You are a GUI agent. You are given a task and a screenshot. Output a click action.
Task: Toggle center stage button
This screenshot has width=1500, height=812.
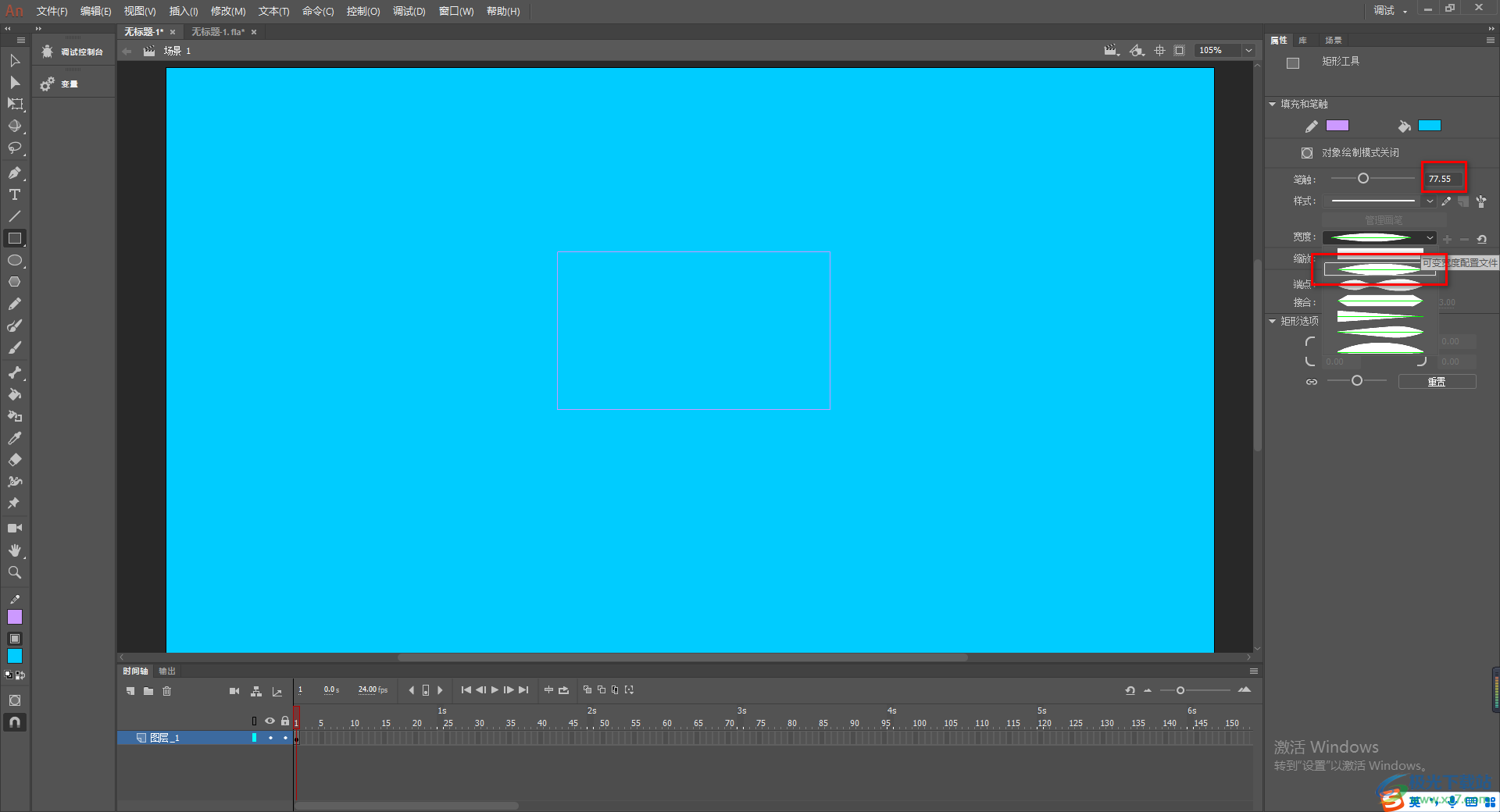click(x=1160, y=51)
